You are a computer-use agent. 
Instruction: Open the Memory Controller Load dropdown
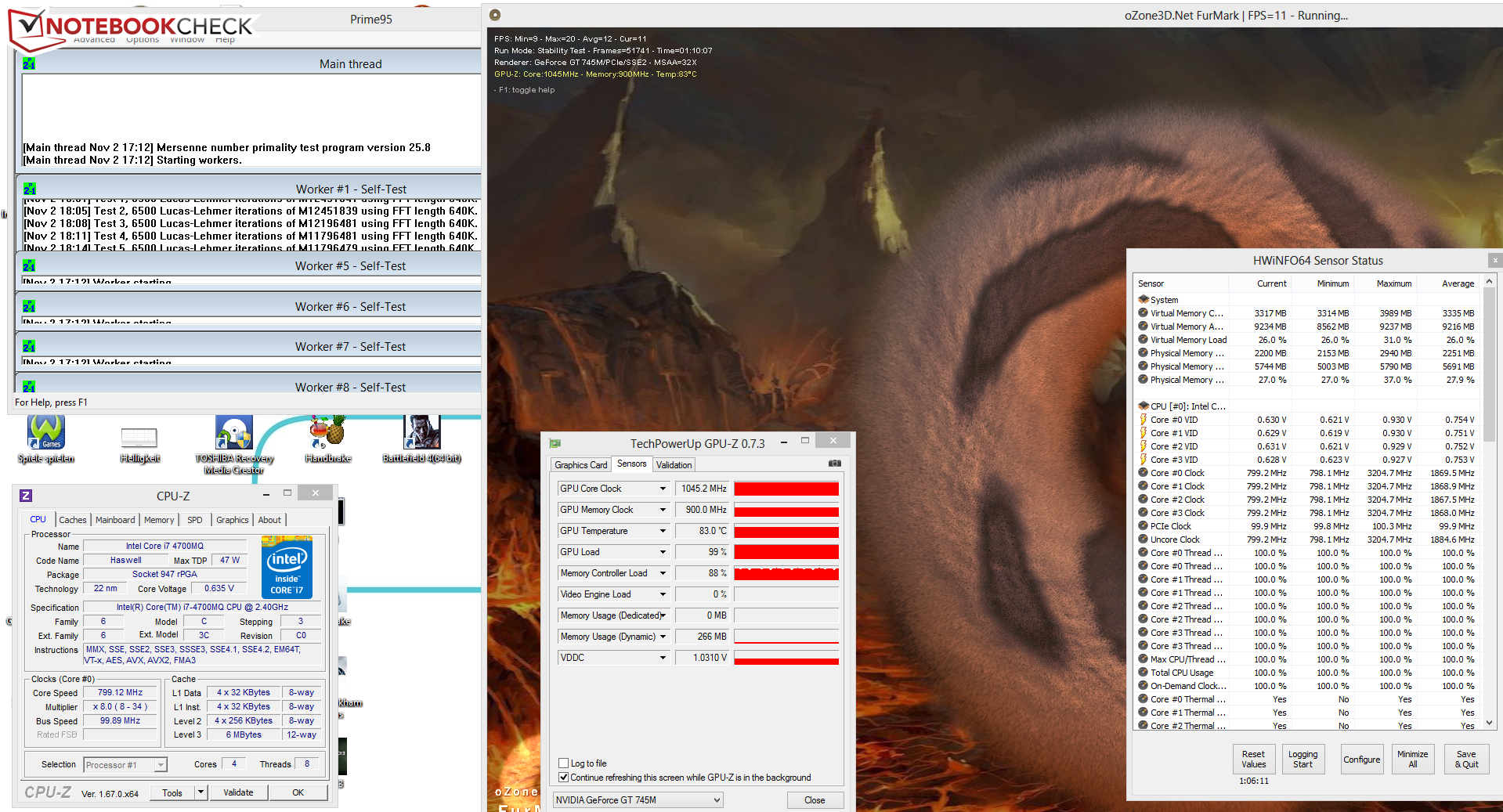(663, 573)
